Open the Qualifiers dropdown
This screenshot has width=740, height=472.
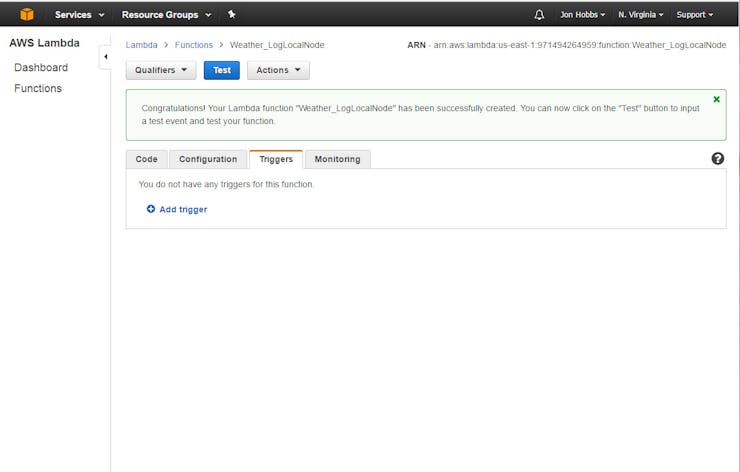coord(161,70)
